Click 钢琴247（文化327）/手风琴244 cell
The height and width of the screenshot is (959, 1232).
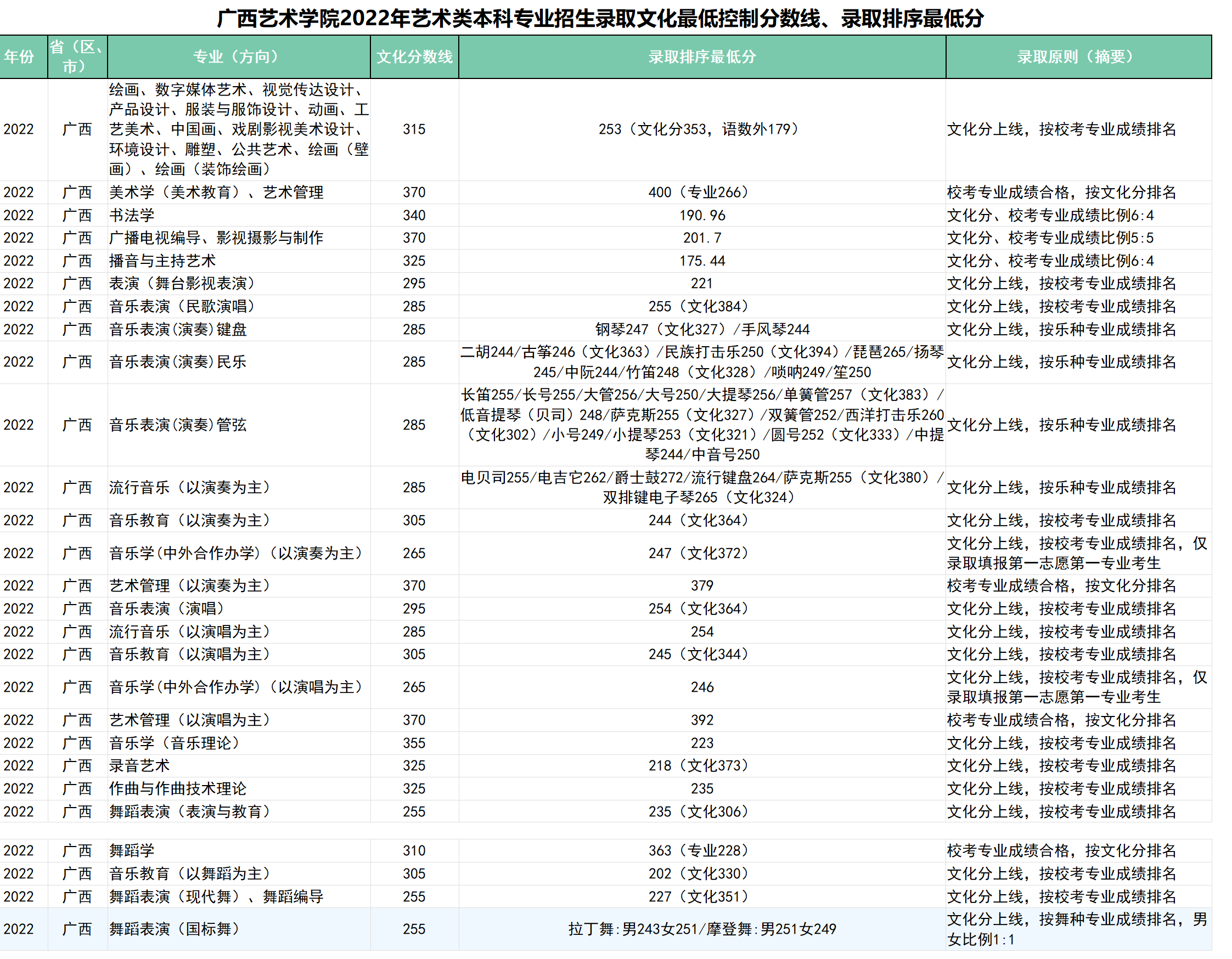point(702,329)
